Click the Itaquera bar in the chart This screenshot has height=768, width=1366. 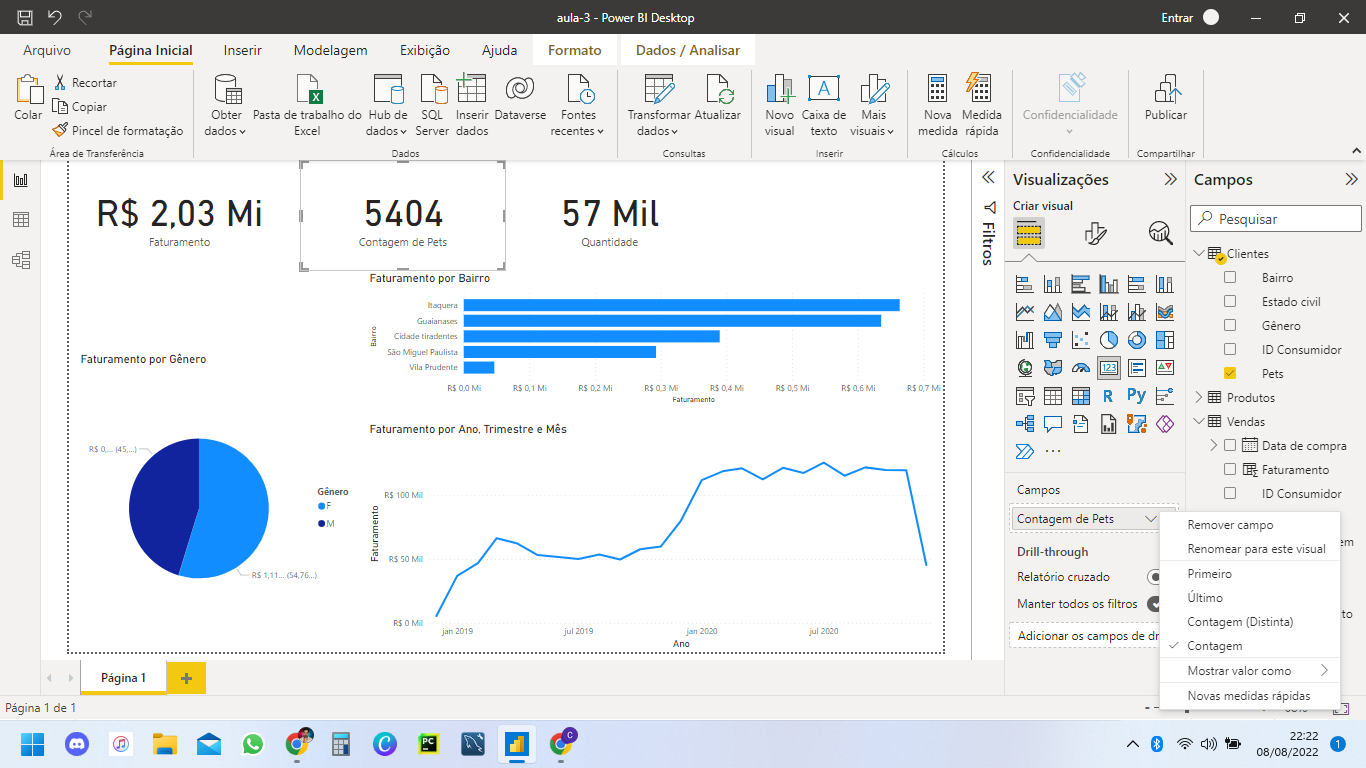681,305
